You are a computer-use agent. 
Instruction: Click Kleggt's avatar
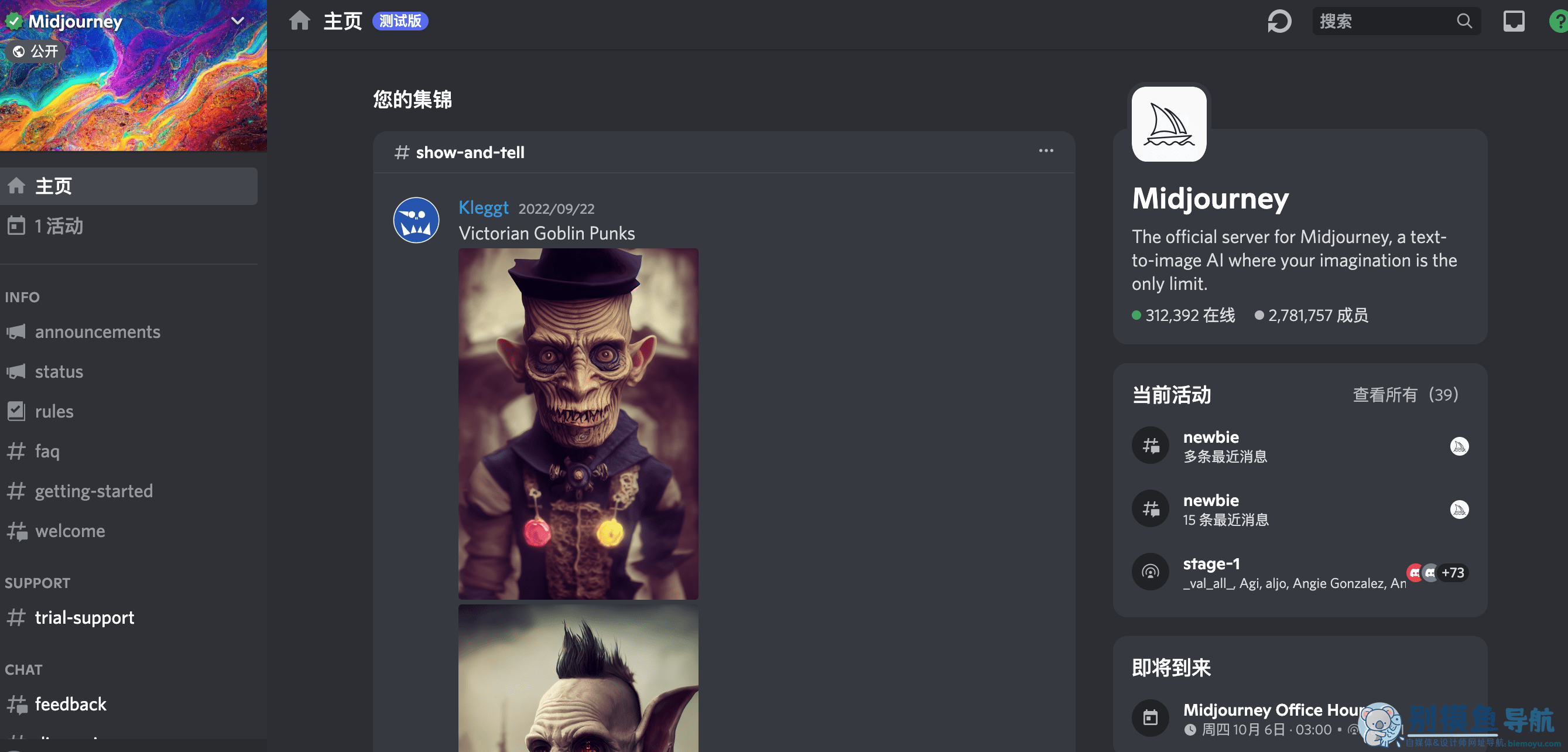coord(416,220)
